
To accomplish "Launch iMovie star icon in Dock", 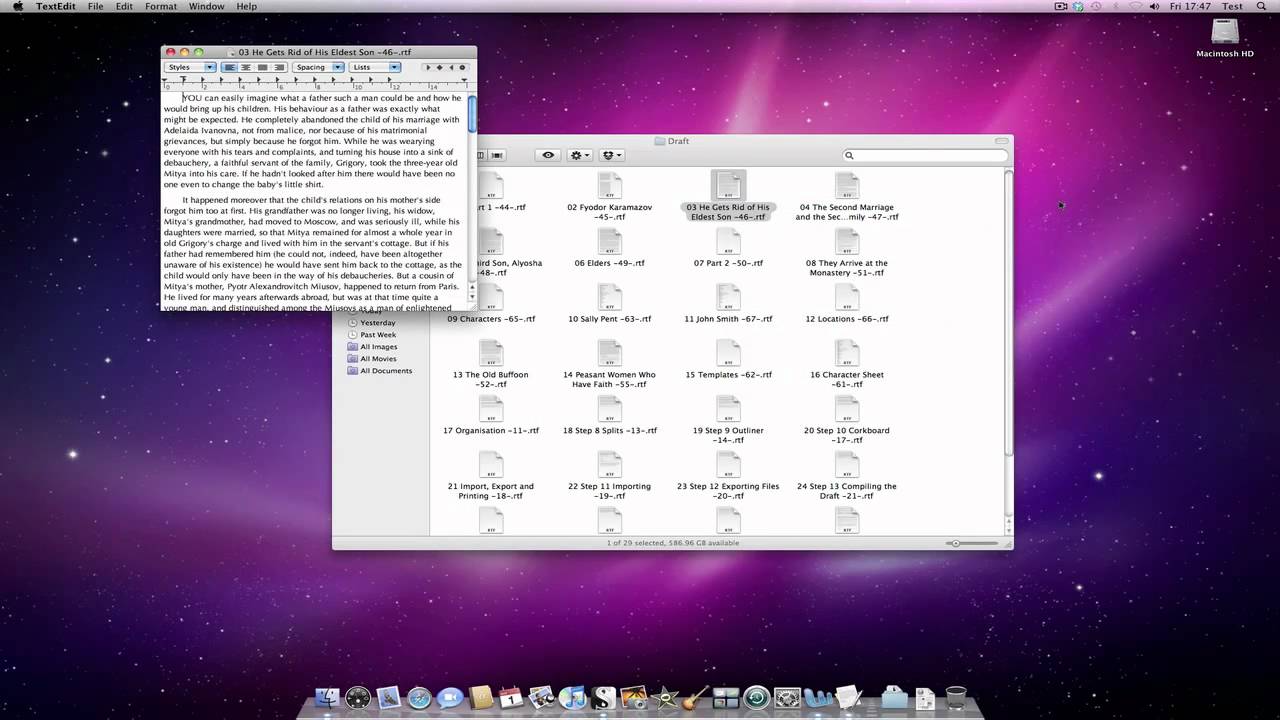I will 665,698.
